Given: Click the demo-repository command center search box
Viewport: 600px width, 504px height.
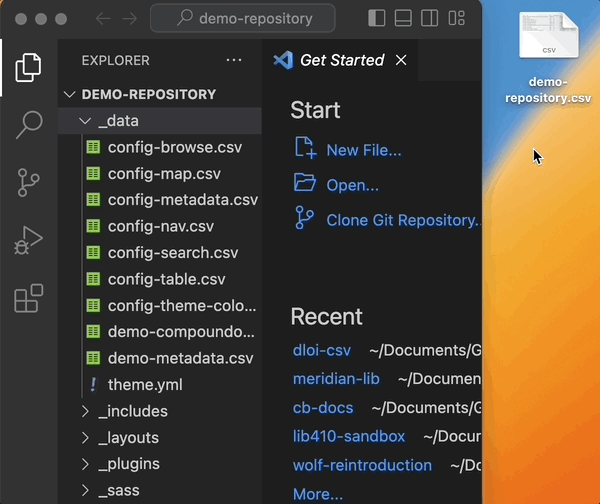Looking at the screenshot, I should click(x=243, y=18).
